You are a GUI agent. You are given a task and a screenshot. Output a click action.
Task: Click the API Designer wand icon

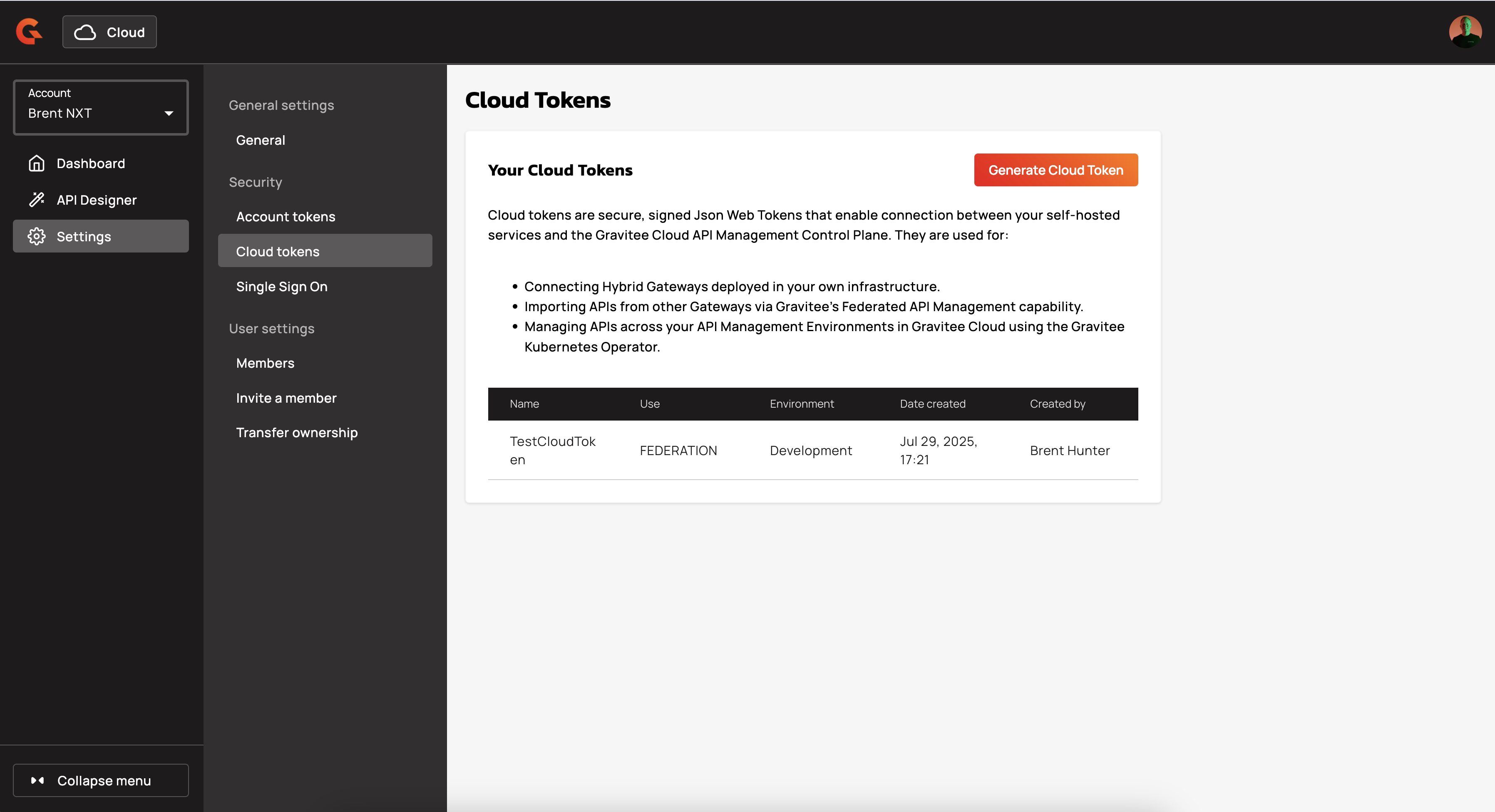(x=37, y=200)
